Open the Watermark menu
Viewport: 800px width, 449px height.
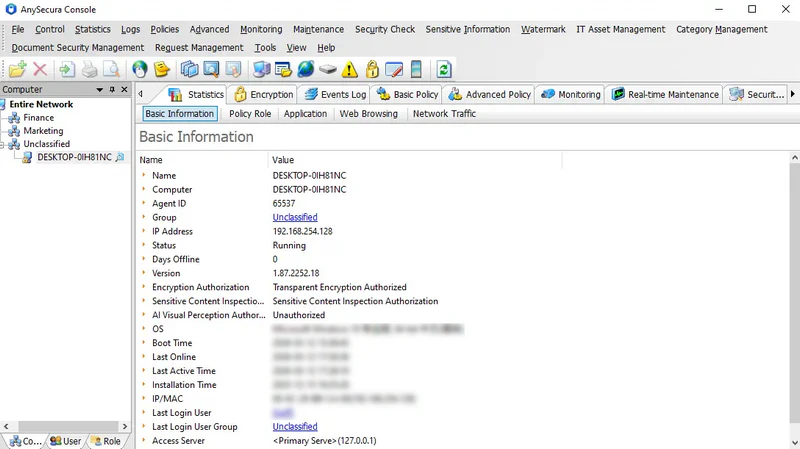point(543,30)
